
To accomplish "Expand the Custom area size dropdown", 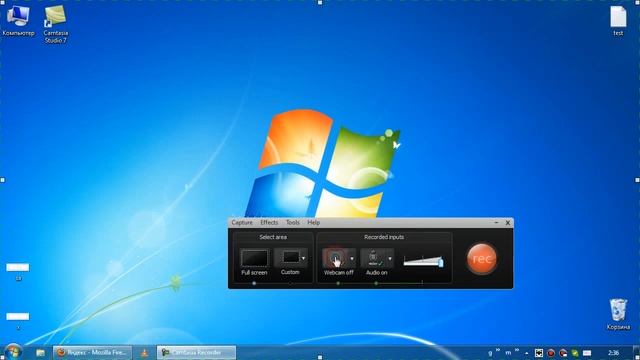I will click(x=304, y=258).
